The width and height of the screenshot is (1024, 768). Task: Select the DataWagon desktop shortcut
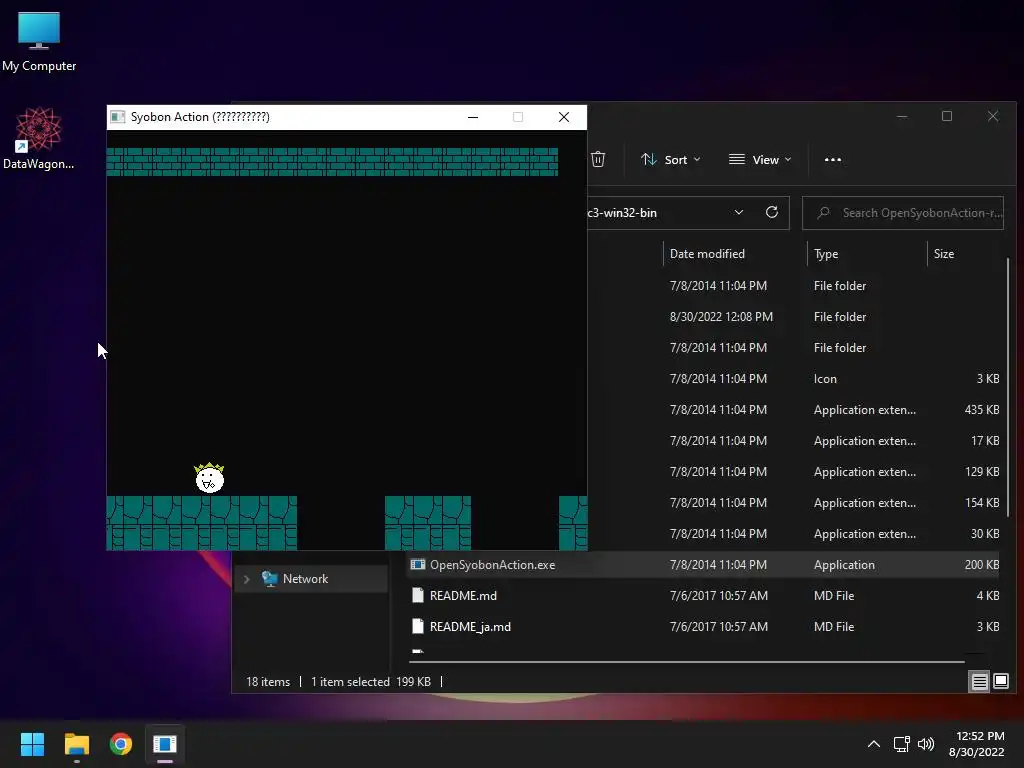coord(39,138)
